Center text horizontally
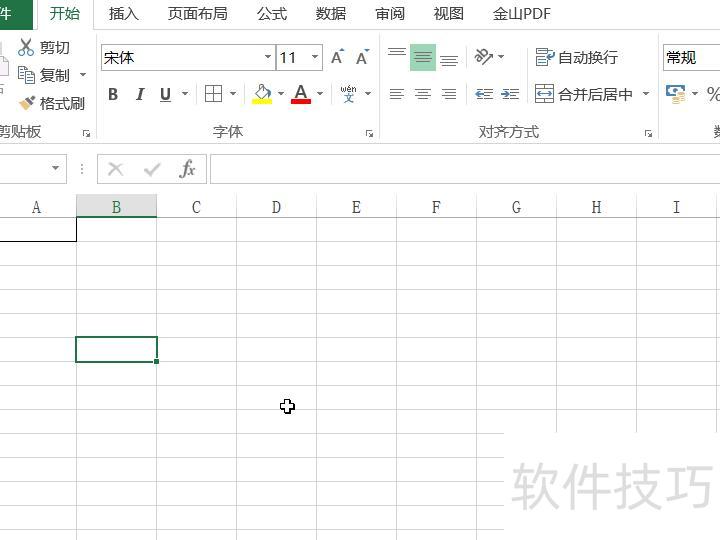Screen dimensions: 720x540 [423, 94]
